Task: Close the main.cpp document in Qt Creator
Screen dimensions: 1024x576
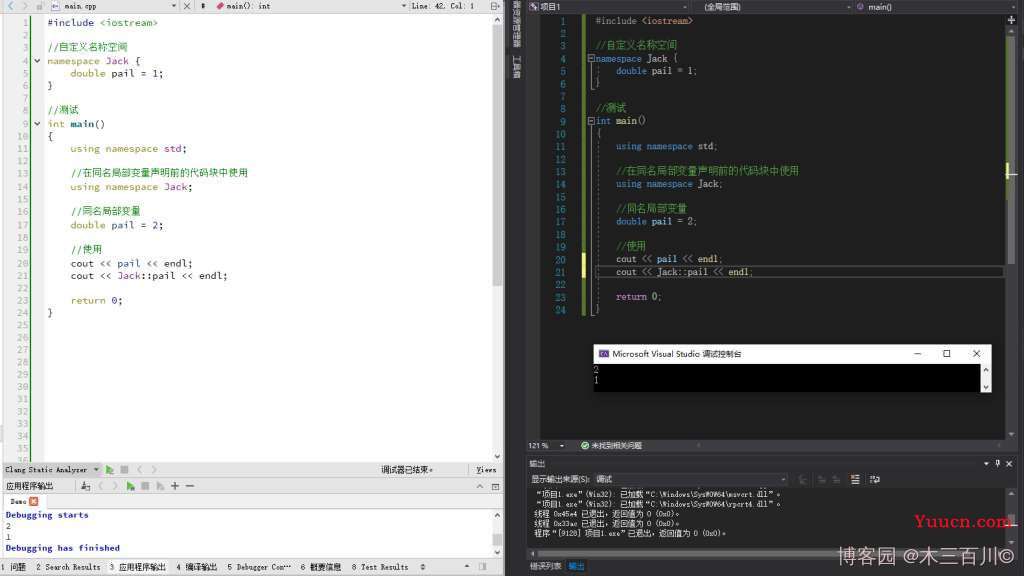Action: point(187,6)
